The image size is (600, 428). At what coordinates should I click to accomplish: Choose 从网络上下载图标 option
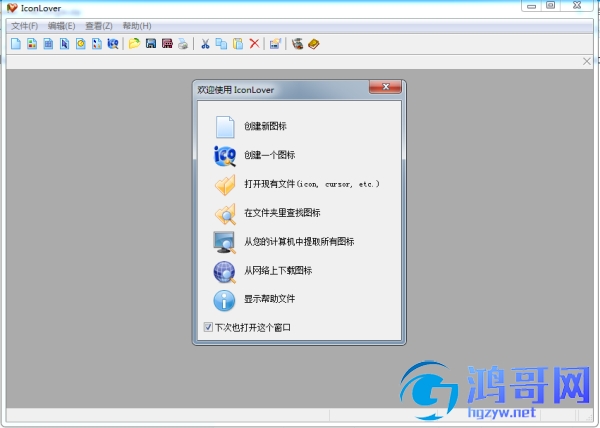coord(278,270)
